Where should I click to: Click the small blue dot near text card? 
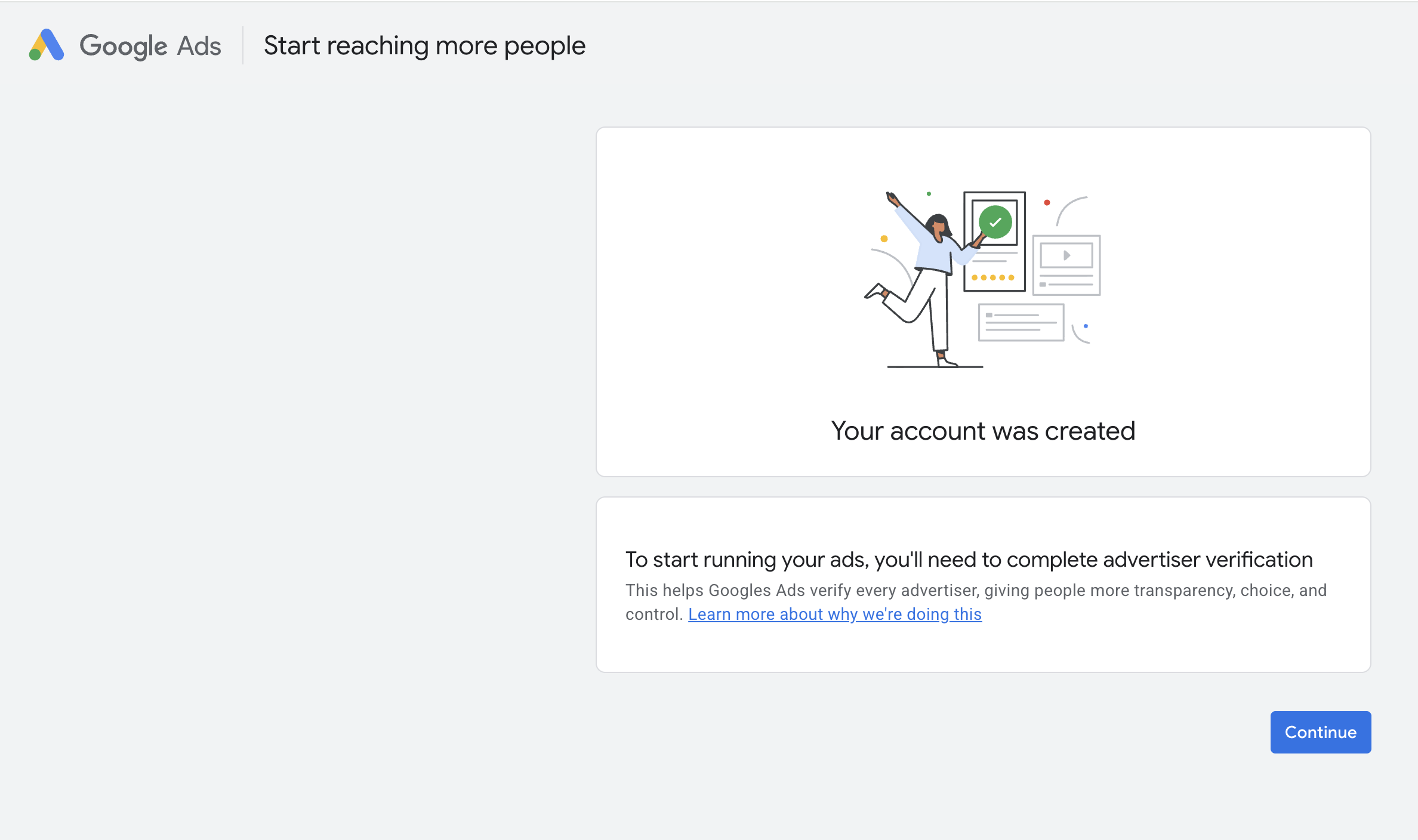click(x=1086, y=326)
